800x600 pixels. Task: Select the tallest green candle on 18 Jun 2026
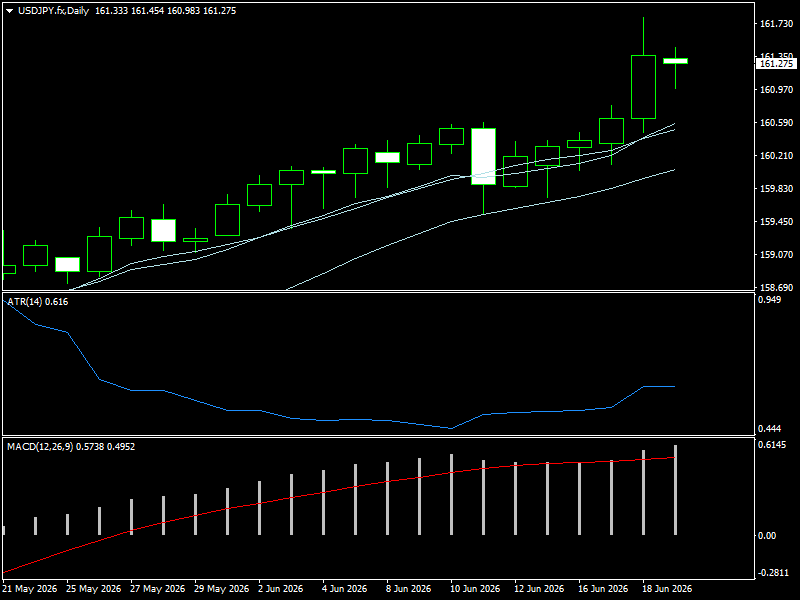(x=643, y=87)
